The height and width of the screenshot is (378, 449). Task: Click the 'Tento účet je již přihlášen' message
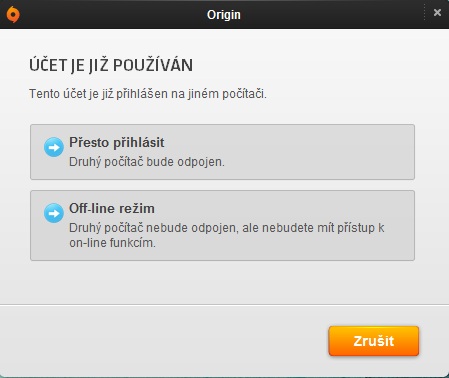pos(148,94)
